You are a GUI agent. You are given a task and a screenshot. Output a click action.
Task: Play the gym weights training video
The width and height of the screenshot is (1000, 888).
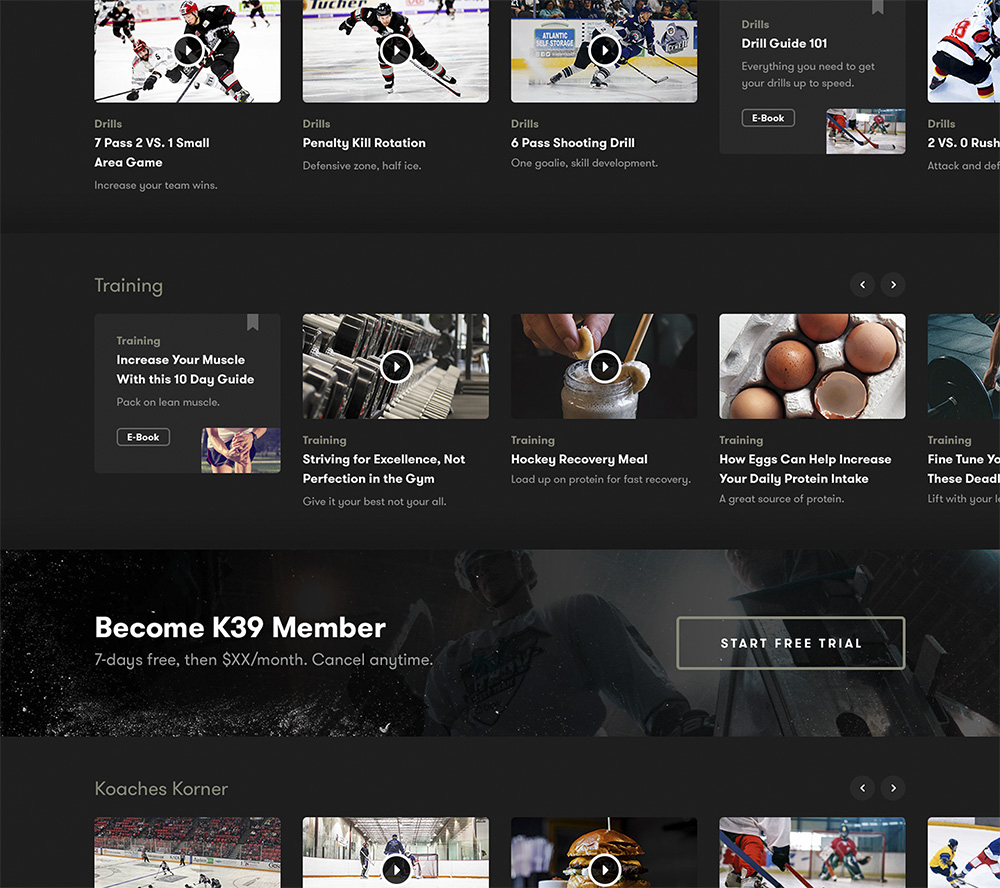(x=396, y=367)
